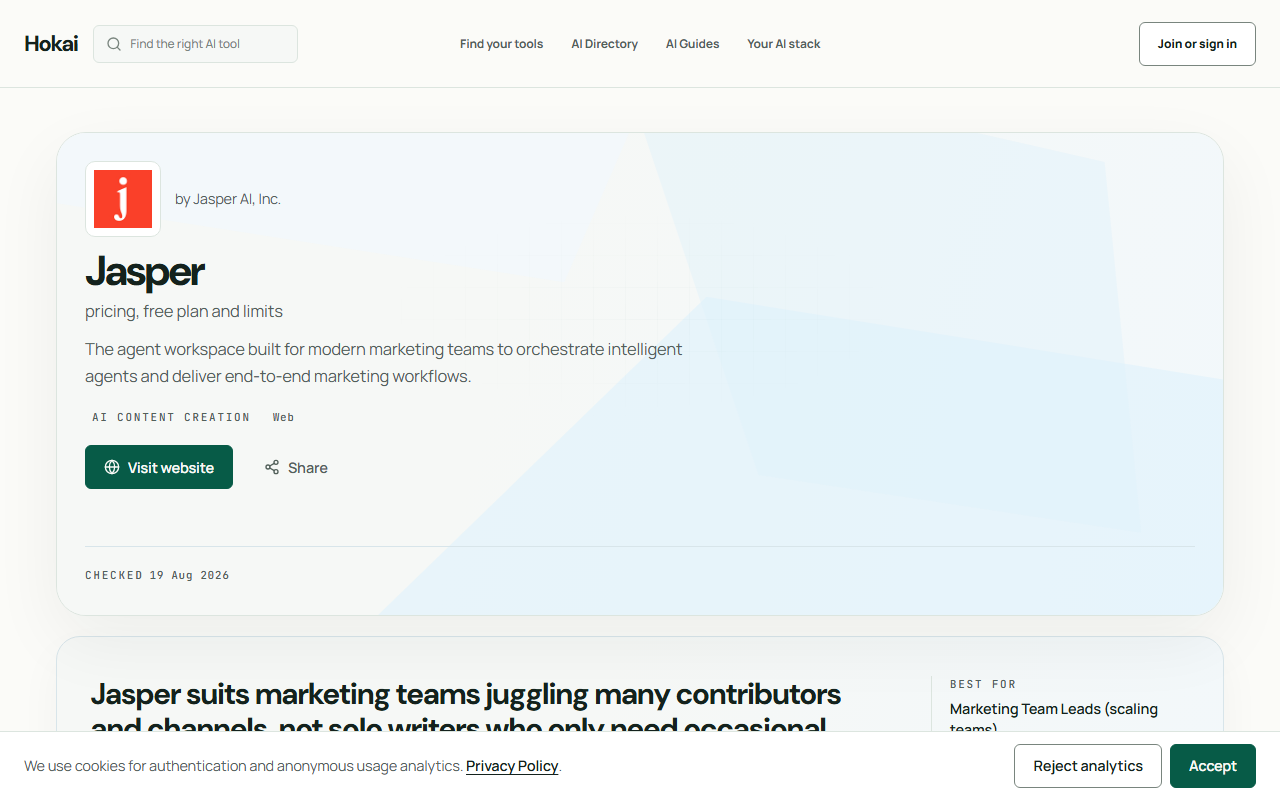The height and width of the screenshot is (800, 1280).
Task: Open AI Guides in the navigation
Action: pos(692,44)
